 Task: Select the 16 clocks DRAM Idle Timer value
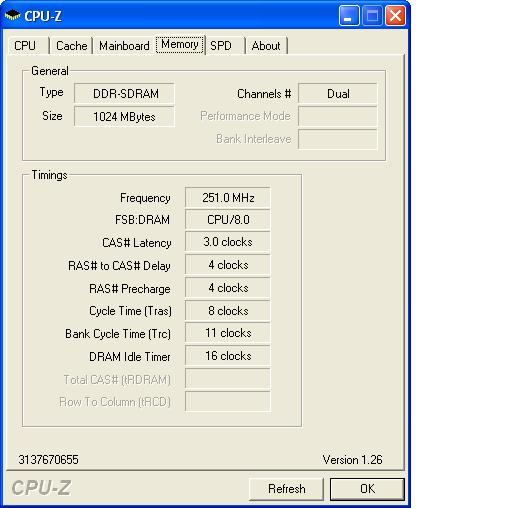point(228,356)
